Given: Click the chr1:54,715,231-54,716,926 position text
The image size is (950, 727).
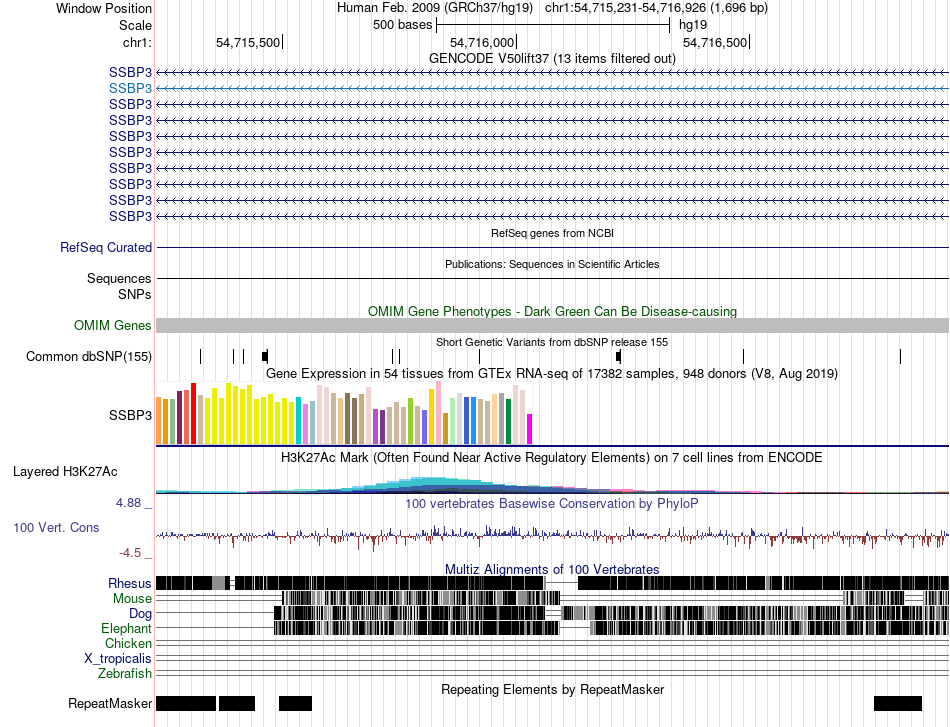Looking at the screenshot, I should point(656,8).
